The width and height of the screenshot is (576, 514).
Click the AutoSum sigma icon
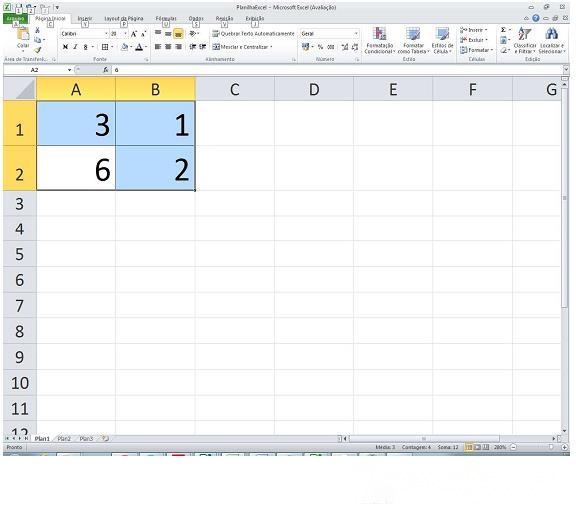504,30
